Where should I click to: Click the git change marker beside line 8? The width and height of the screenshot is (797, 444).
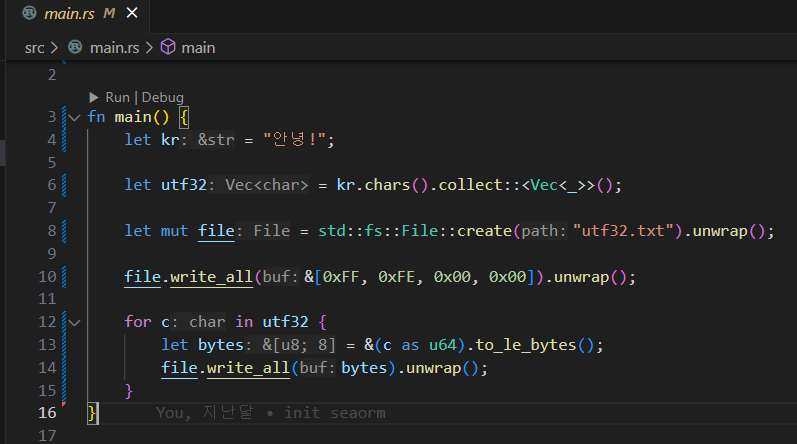(65, 231)
